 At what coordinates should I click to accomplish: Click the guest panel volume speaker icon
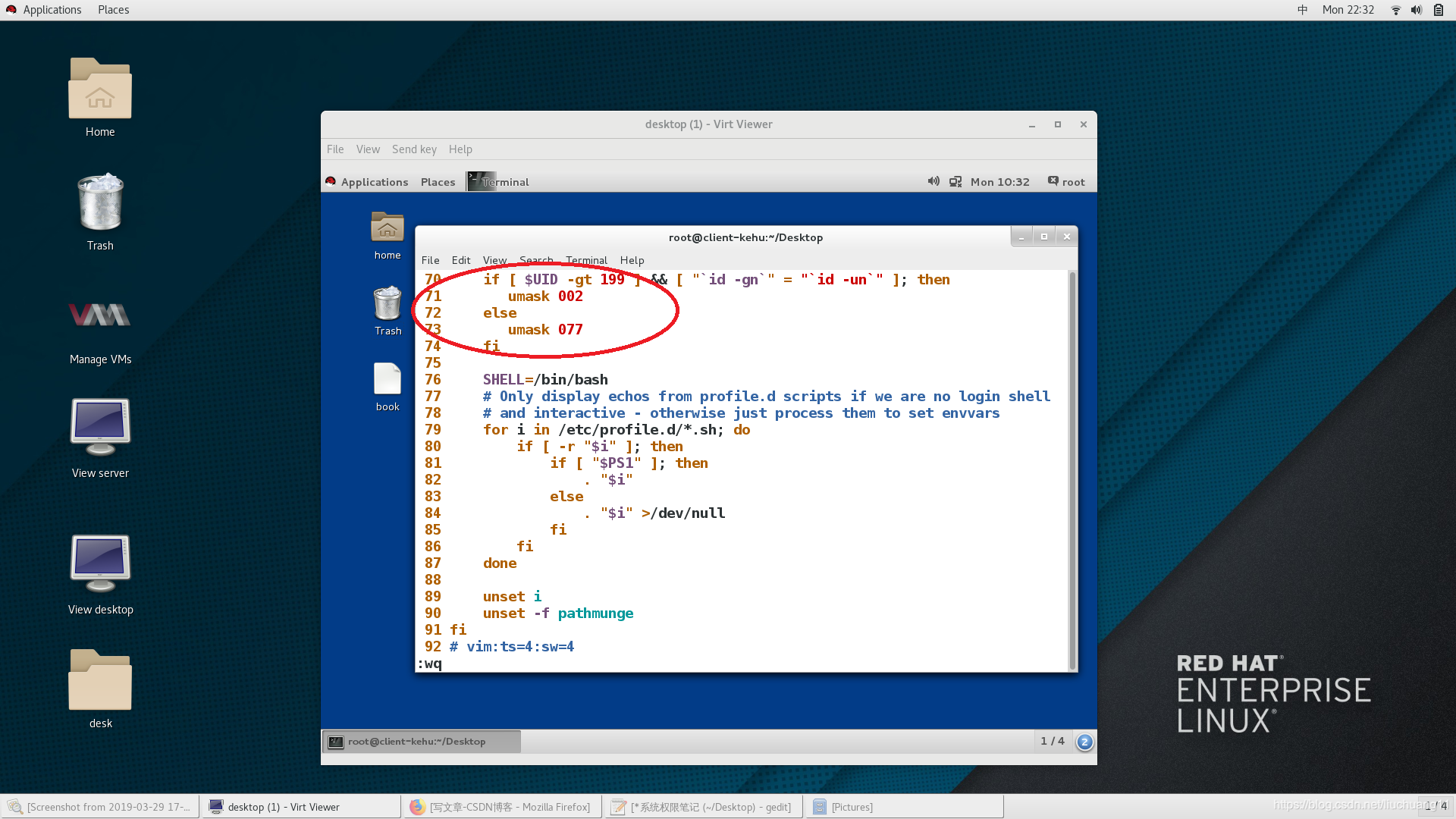[934, 181]
